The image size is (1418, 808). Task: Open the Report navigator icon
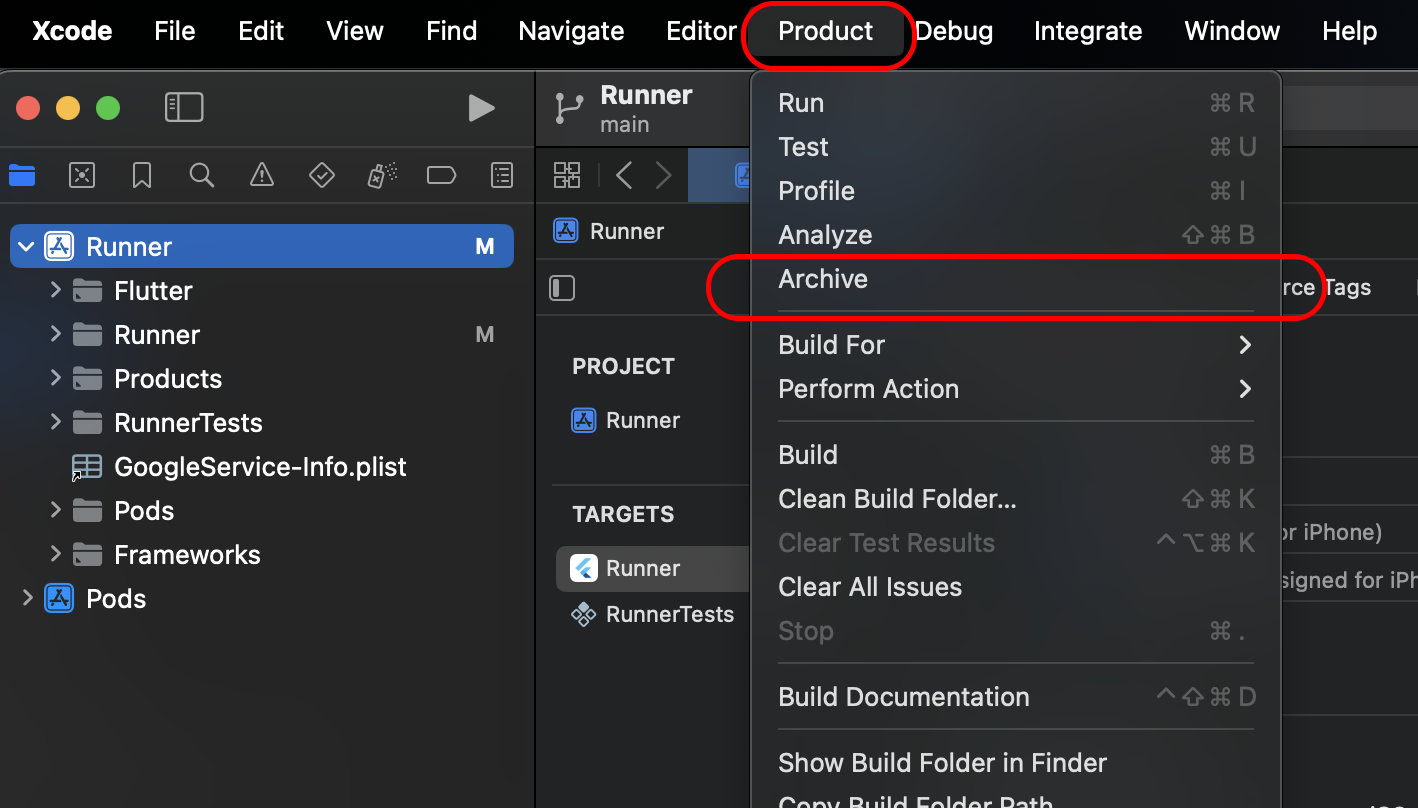[502, 176]
